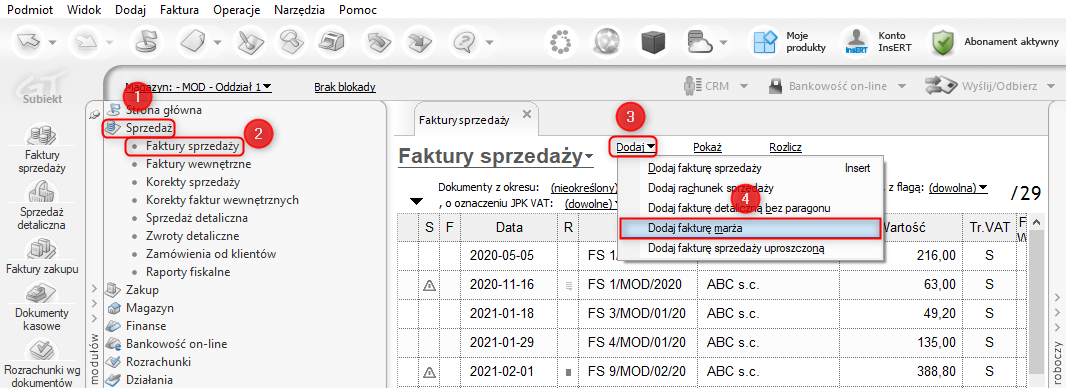Open the Magazyn MOD Oddział 1 dropdown
Image resolution: width=1066 pixels, height=388 pixels.
[x=199, y=87]
